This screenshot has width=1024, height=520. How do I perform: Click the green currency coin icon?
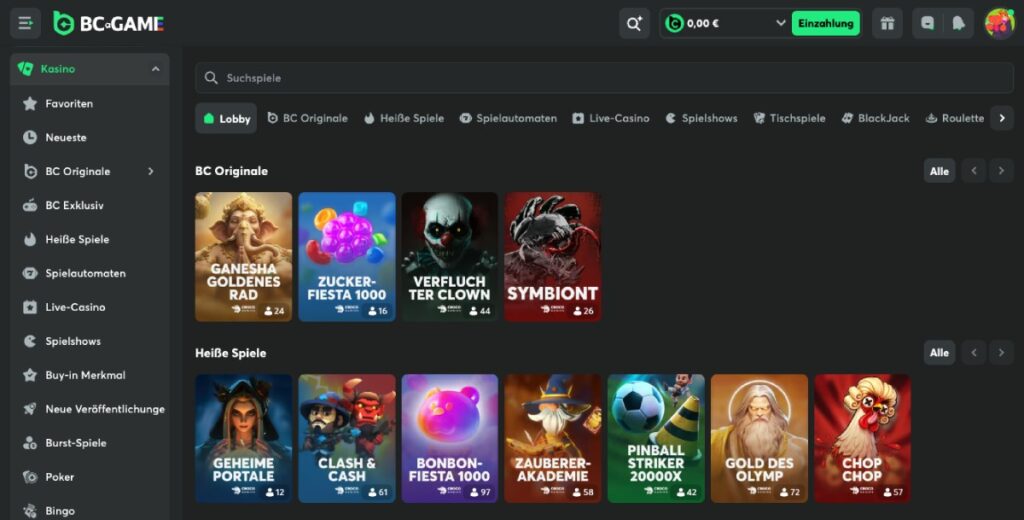[674, 24]
